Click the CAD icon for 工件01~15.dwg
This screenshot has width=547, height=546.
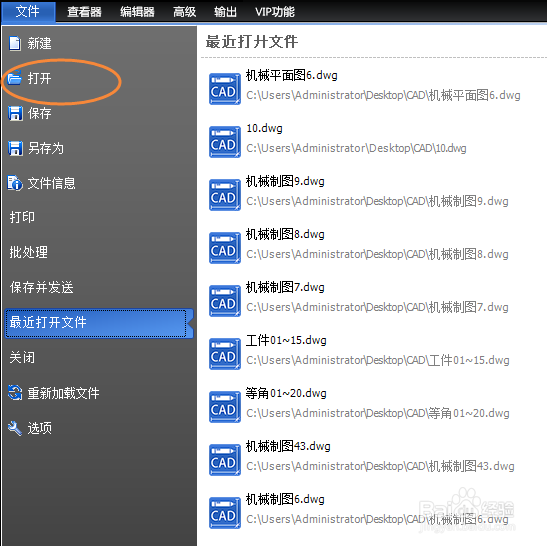[225, 354]
